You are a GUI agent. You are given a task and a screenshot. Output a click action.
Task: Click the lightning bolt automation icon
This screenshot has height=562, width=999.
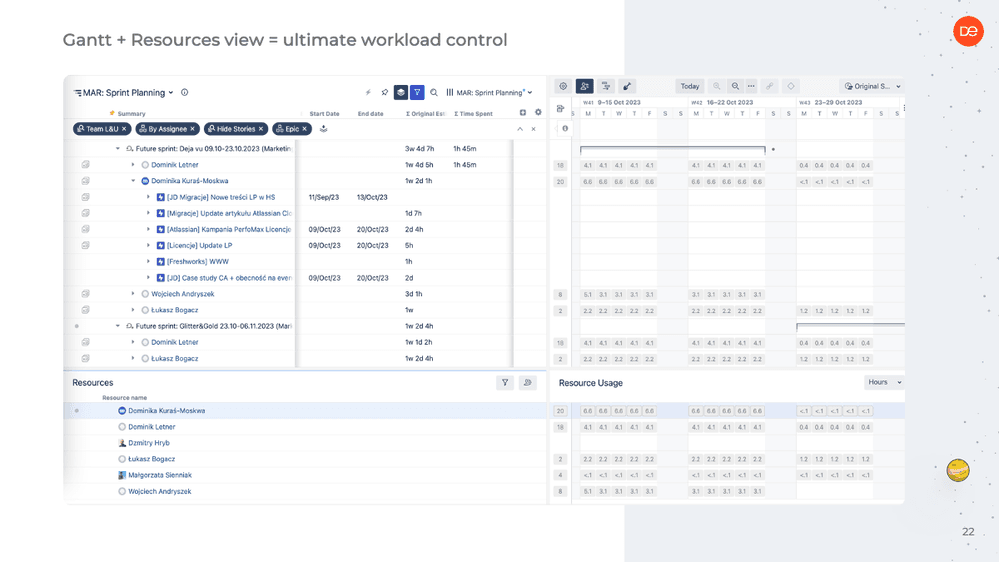368,93
